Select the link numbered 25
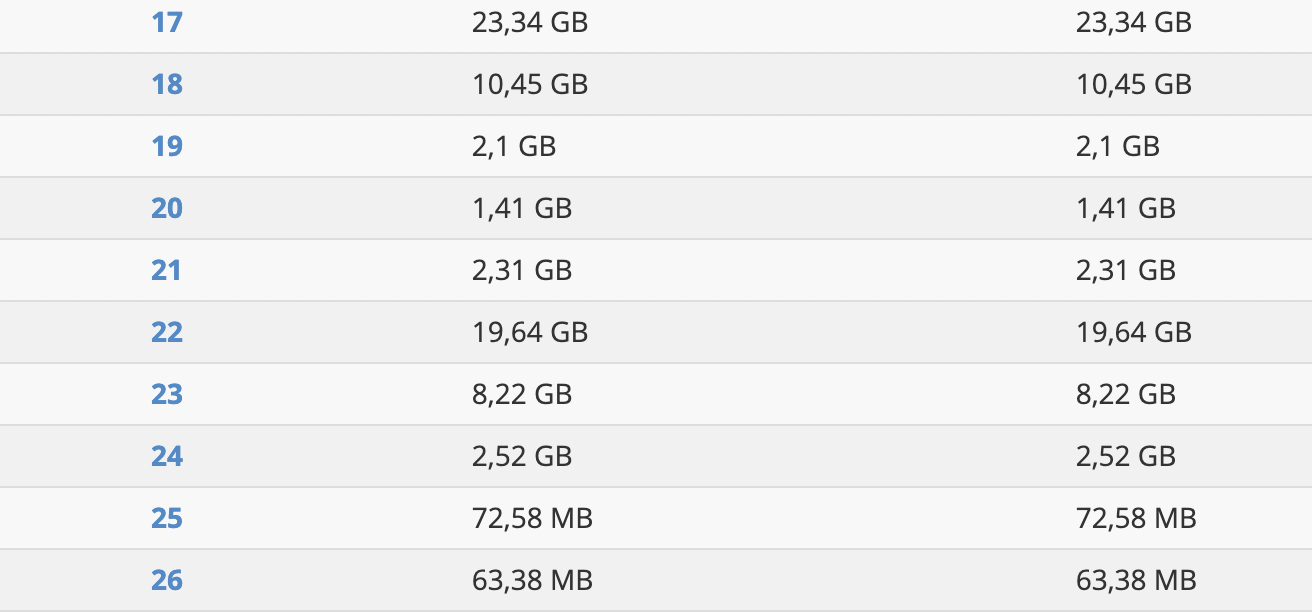 [167, 518]
